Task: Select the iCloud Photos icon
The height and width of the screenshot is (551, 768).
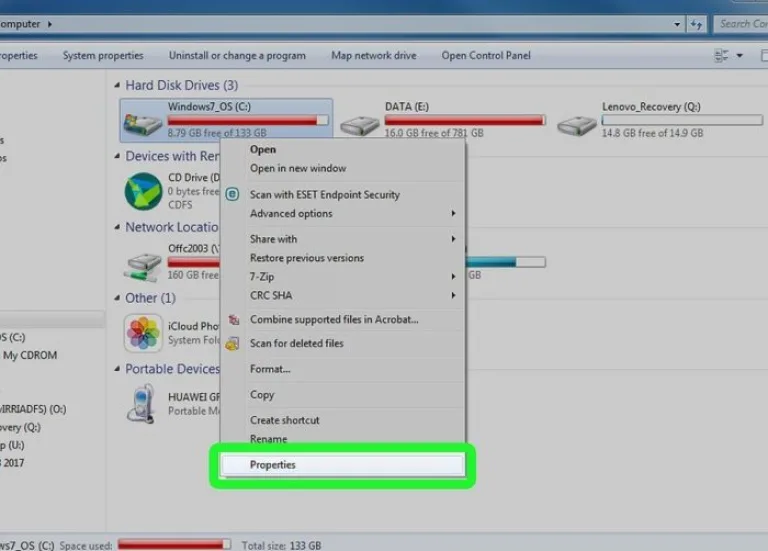Action: (x=143, y=333)
